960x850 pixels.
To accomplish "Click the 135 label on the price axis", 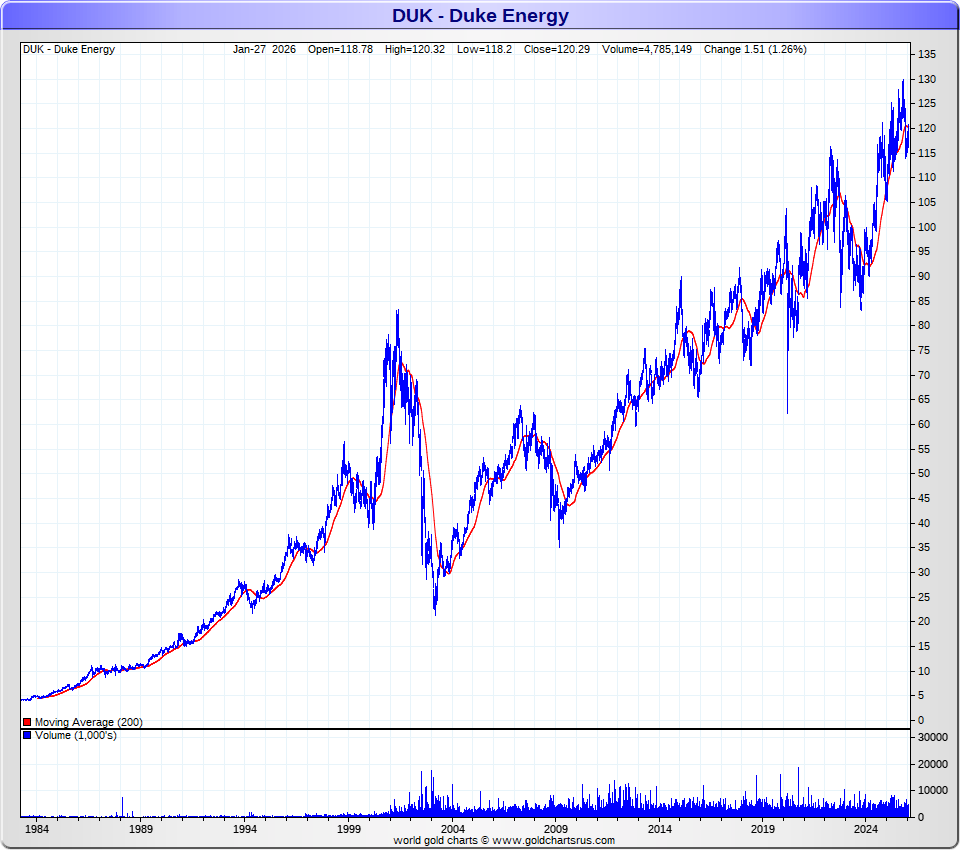I will point(927,54).
